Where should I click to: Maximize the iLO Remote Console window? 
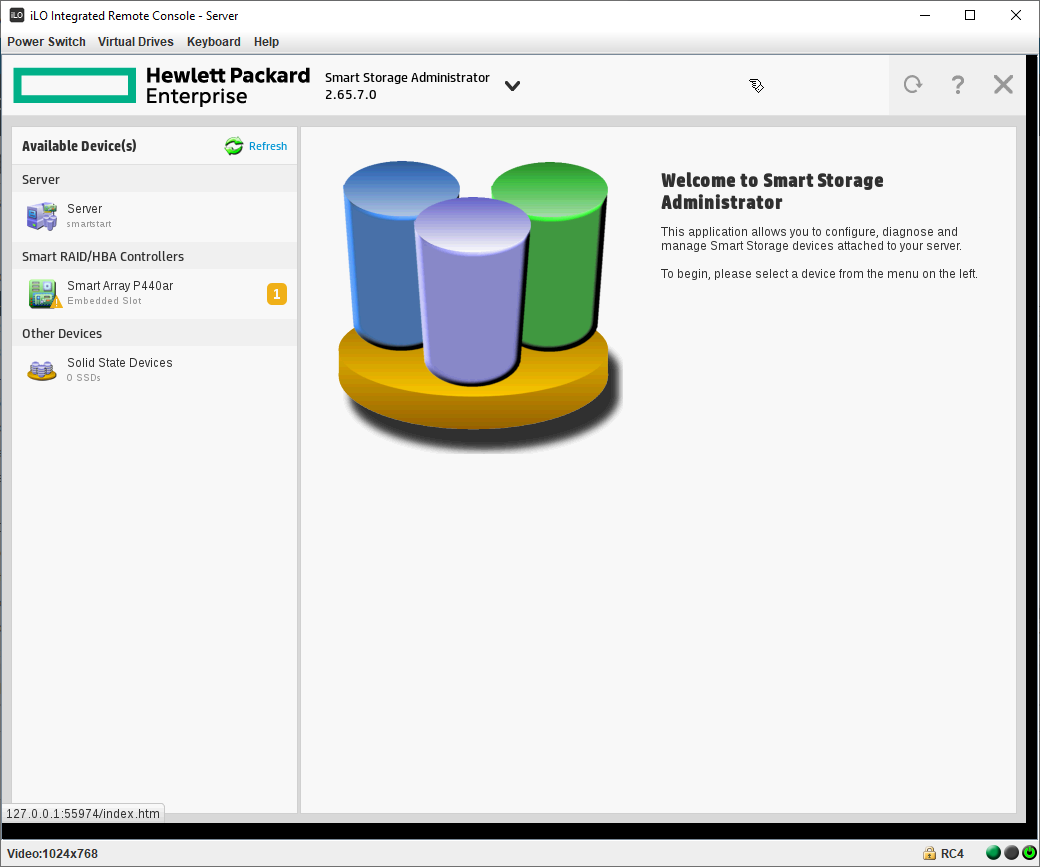(970, 15)
